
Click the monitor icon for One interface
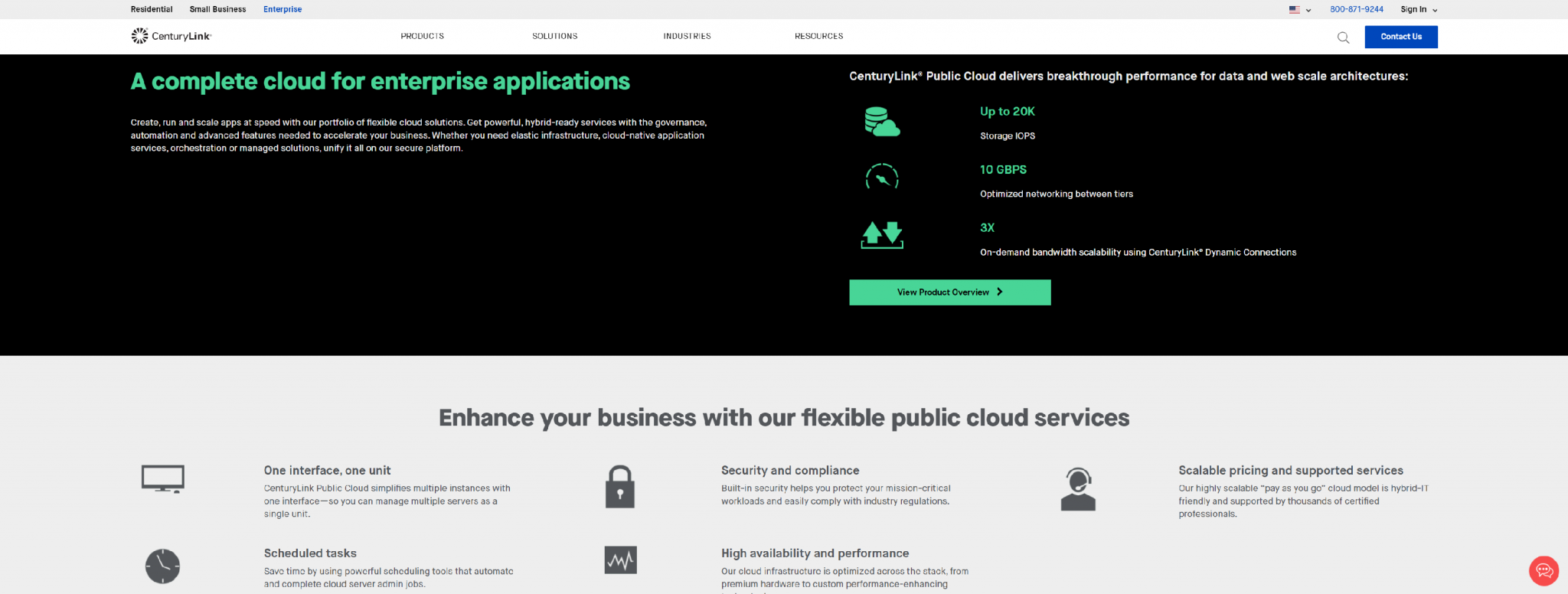163,479
